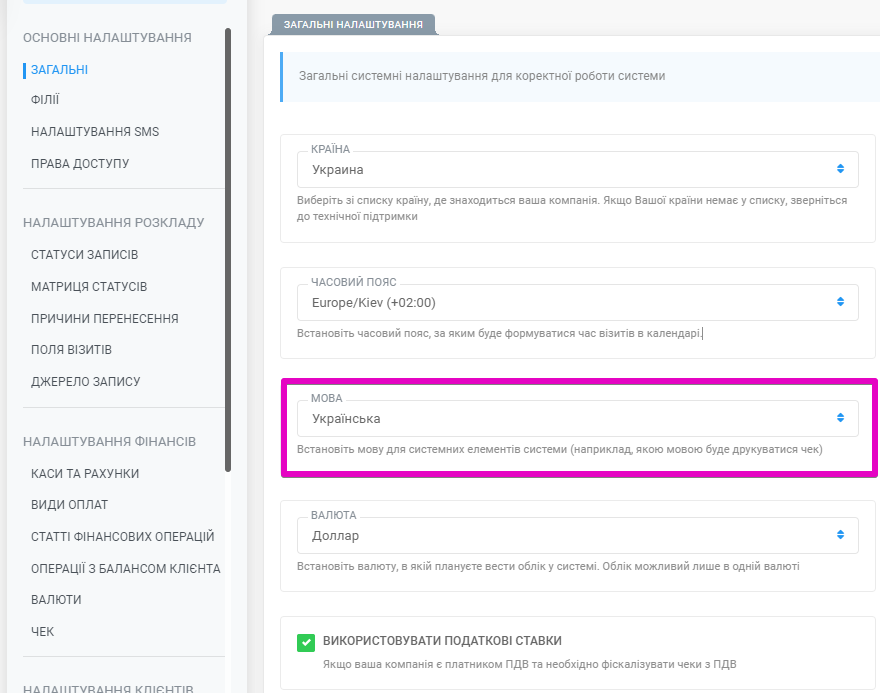
Task: Open ЧАСОВИЙ ПОЯС dropdown Europe/Kiev
Action: point(578,302)
